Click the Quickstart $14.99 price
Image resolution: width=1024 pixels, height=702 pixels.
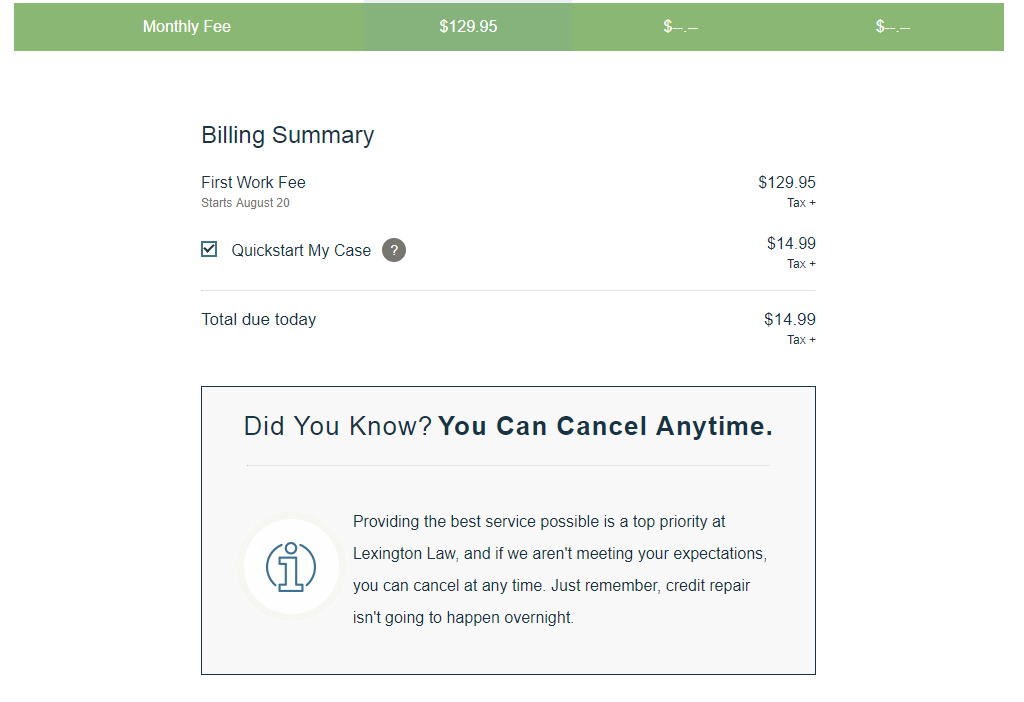[x=791, y=244]
